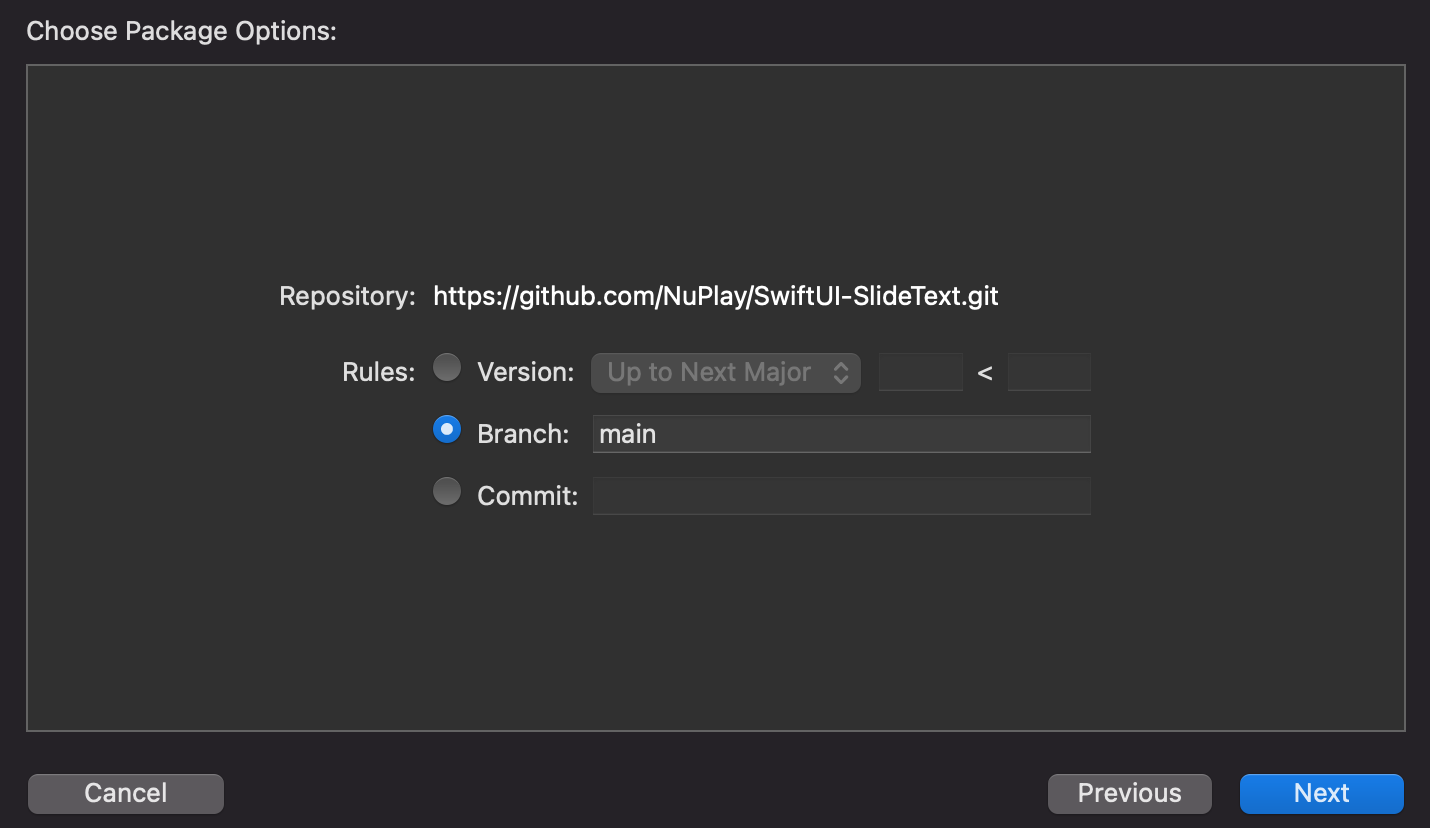Viewport: 1430px width, 828px height.
Task: Proceed by clicking Next
Action: (x=1321, y=794)
